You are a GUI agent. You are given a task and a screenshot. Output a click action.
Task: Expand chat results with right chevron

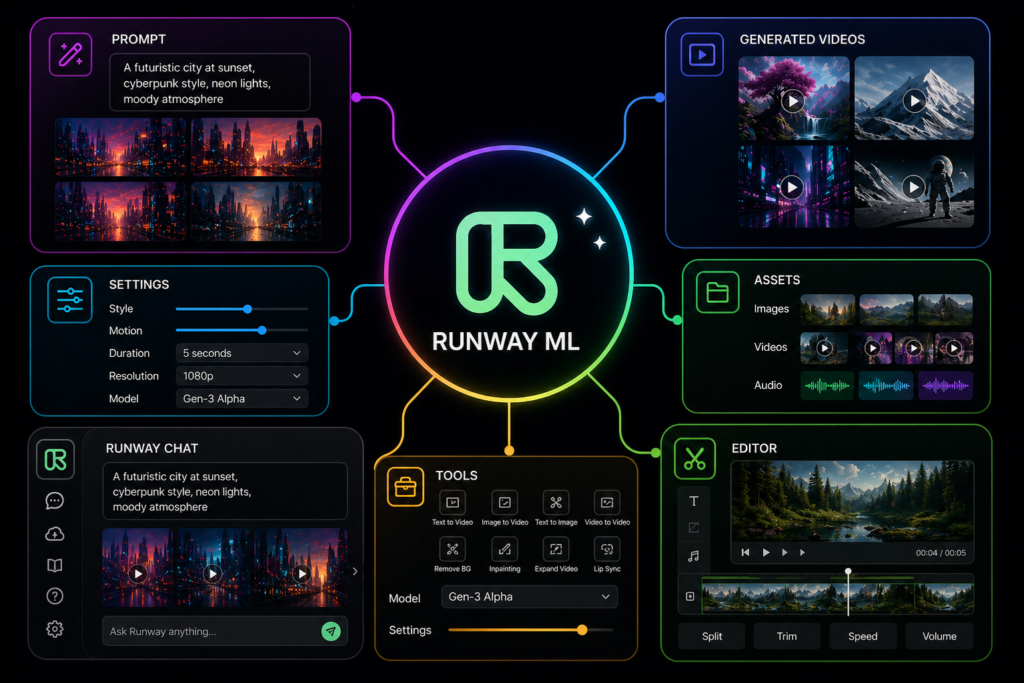[x=355, y=571]
